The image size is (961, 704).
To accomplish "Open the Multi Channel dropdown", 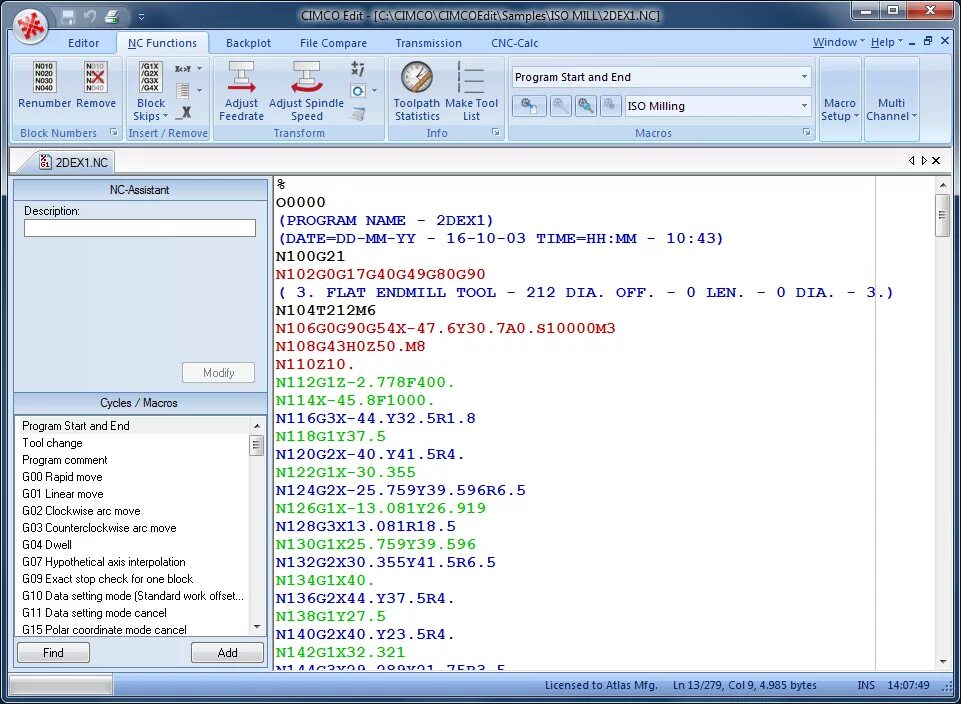I will click(x=891, y=110).
